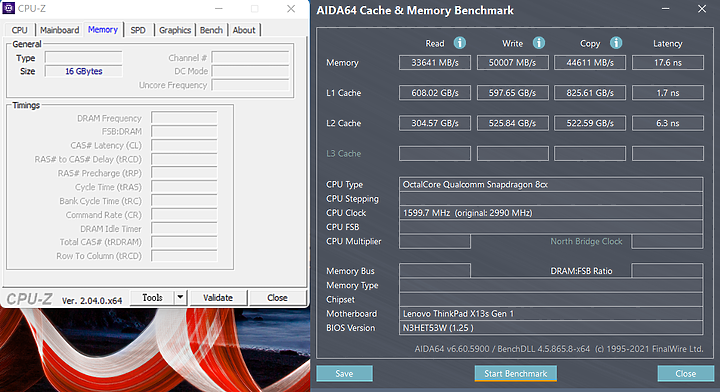Click the CPU Clock 1599.7 MHz field
The image size is (720, 392).
551,213
